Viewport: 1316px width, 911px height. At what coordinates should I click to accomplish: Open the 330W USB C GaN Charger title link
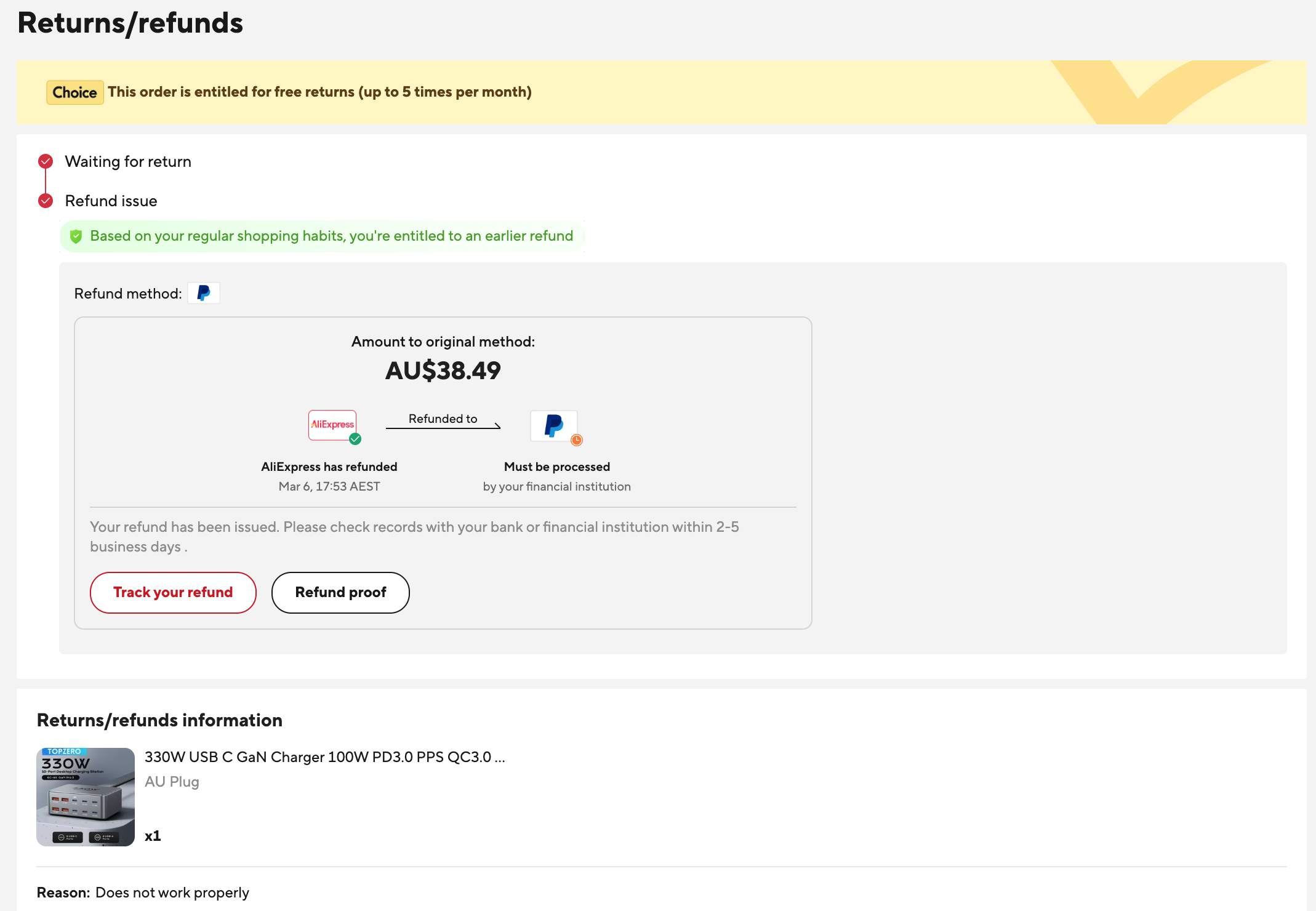pyautogui.click(x=325, y=757)
